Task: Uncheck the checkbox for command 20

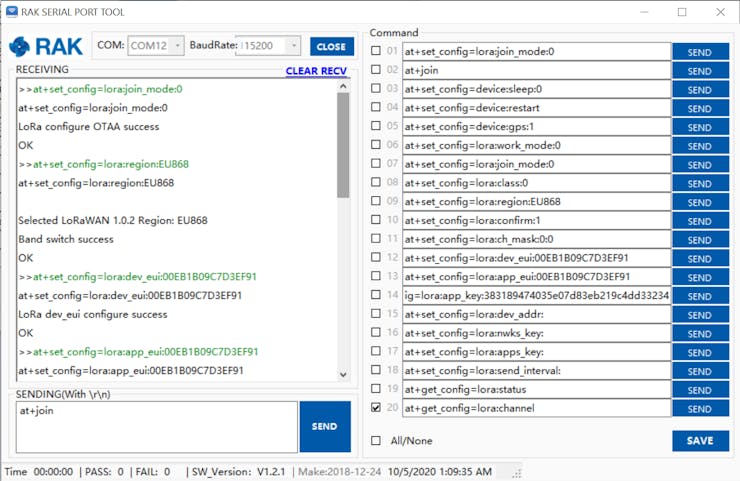Action: coord(376,408)
